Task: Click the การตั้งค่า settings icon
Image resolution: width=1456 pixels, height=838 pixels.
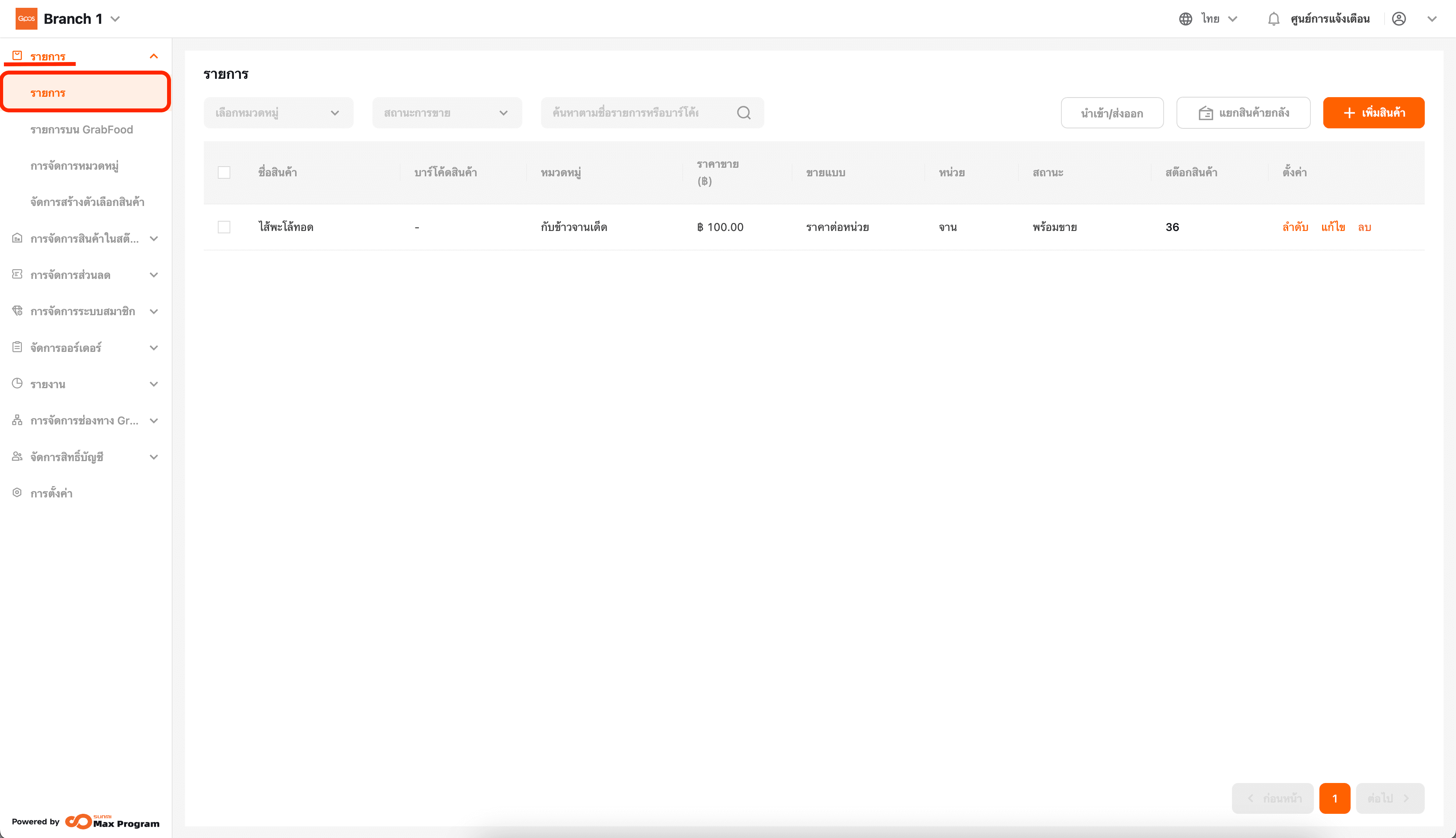Action: tap(17, 493)
